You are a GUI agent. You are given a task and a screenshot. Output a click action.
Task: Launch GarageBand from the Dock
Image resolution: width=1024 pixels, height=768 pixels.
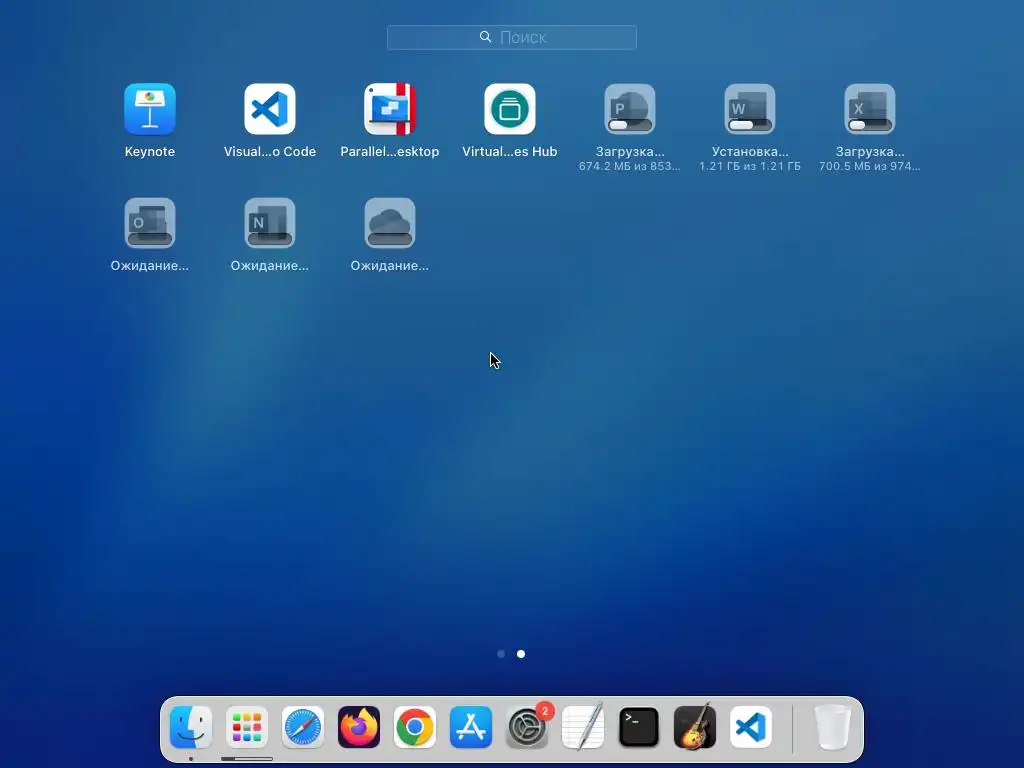click(695, 727)
